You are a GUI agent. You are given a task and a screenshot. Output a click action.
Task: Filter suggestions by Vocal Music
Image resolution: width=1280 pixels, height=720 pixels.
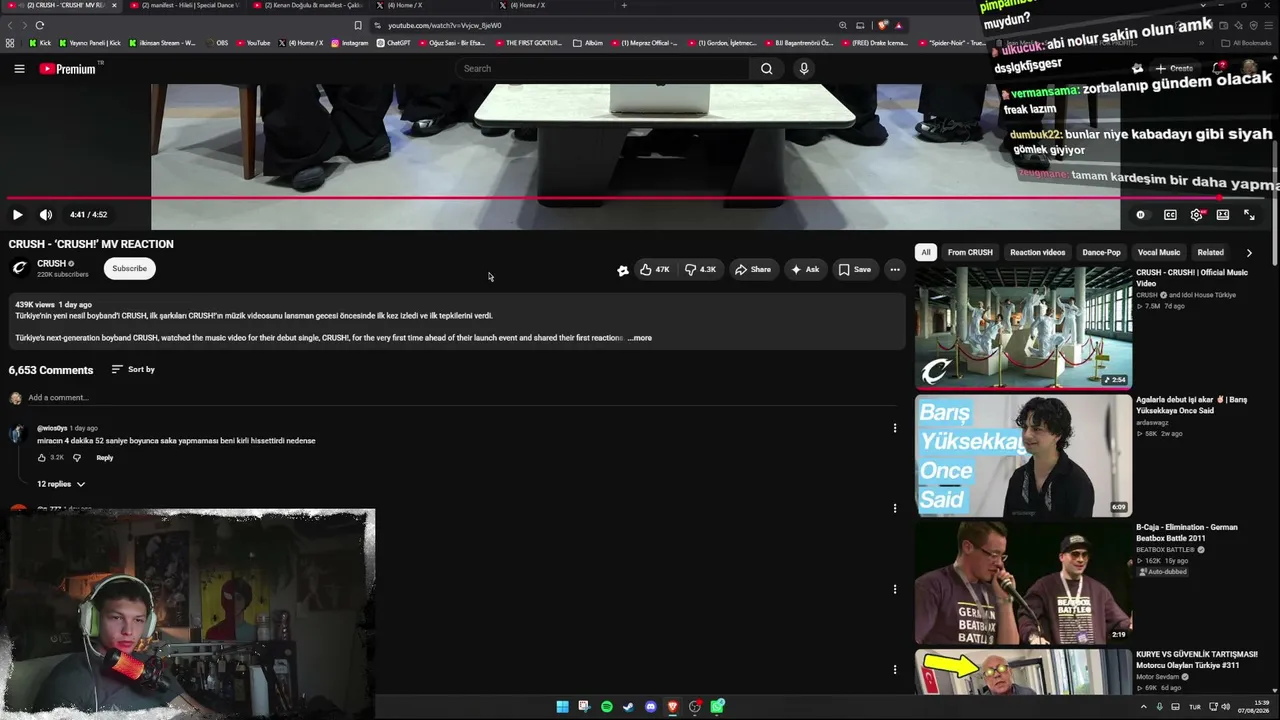click(x=1159, y=252)
